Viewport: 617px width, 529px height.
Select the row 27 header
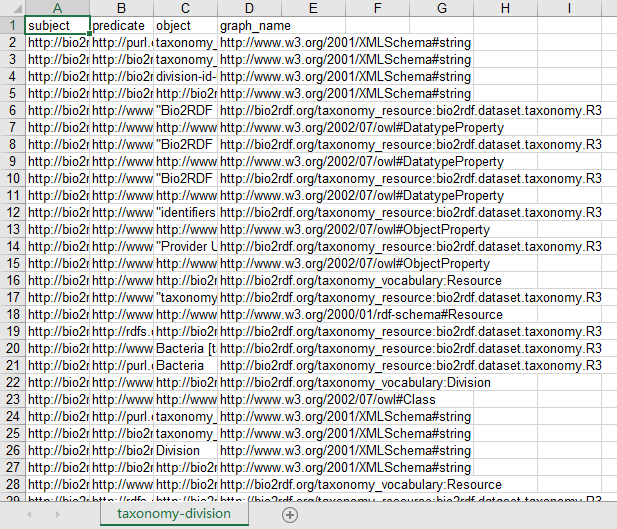[11, 467]
